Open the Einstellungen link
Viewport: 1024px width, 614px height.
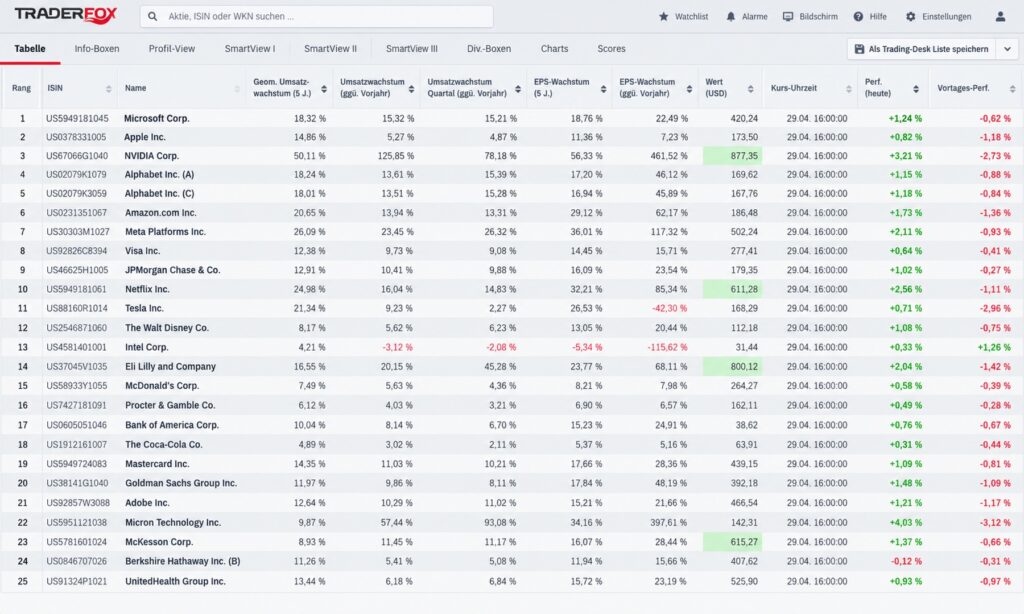pos(947,16)
